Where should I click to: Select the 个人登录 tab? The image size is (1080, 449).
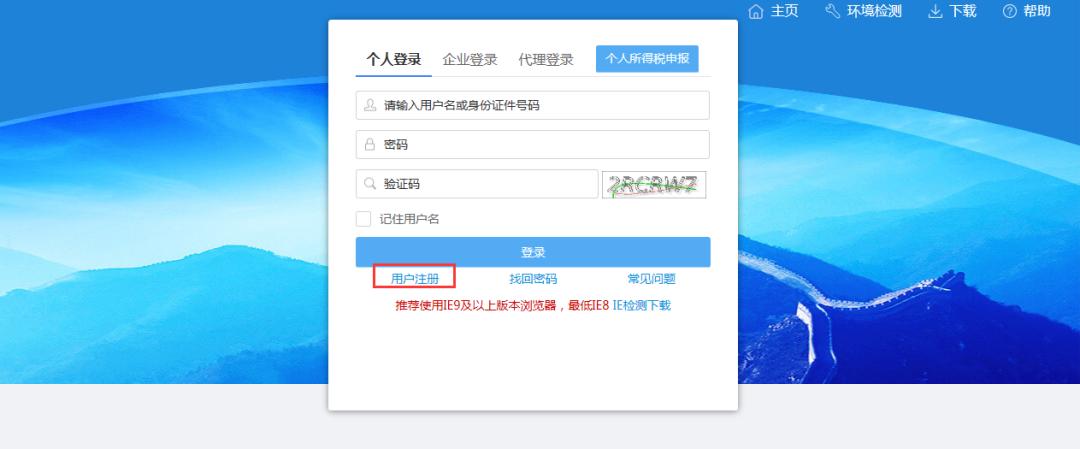393,59
